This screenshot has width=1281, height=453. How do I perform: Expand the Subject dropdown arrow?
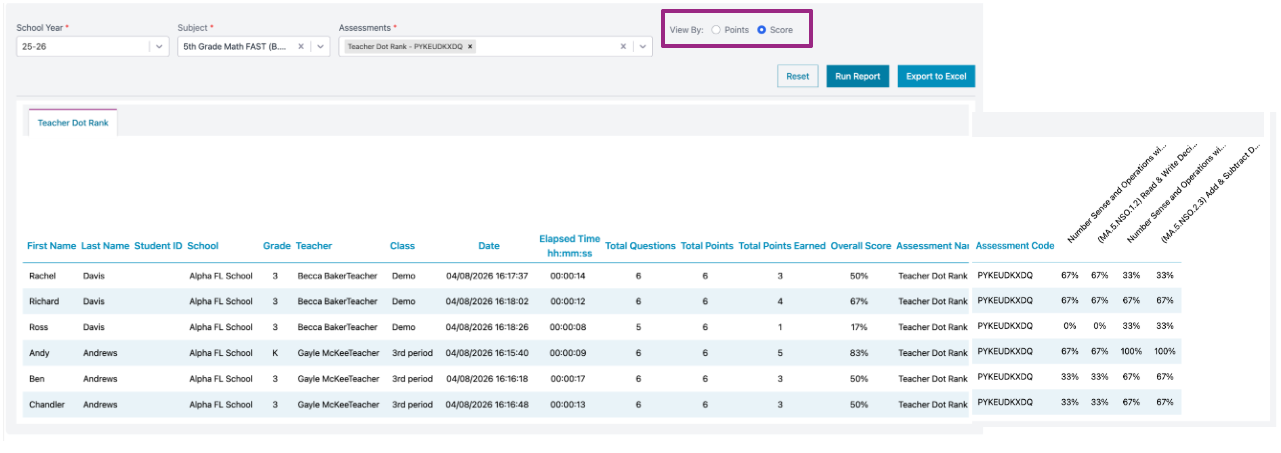(x=320, y=46)
